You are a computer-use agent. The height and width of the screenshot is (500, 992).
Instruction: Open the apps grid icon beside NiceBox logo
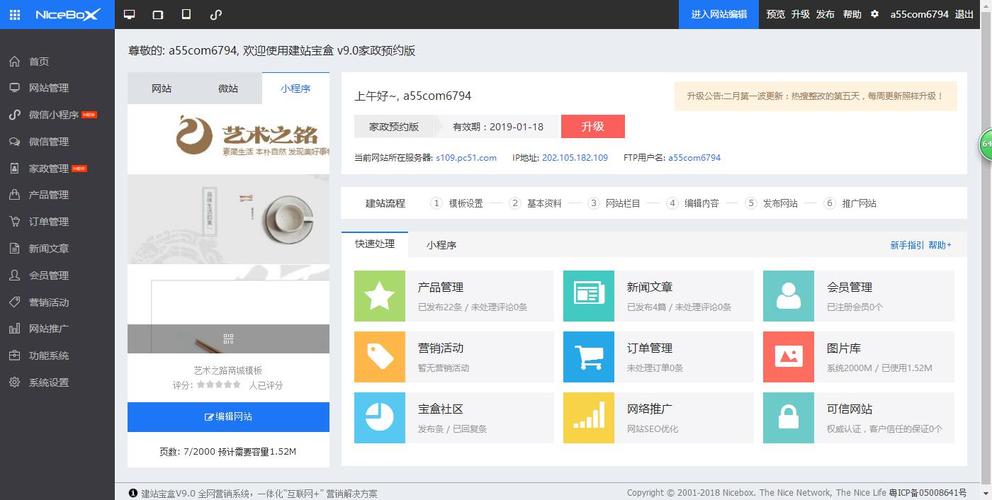pos(15,15)
